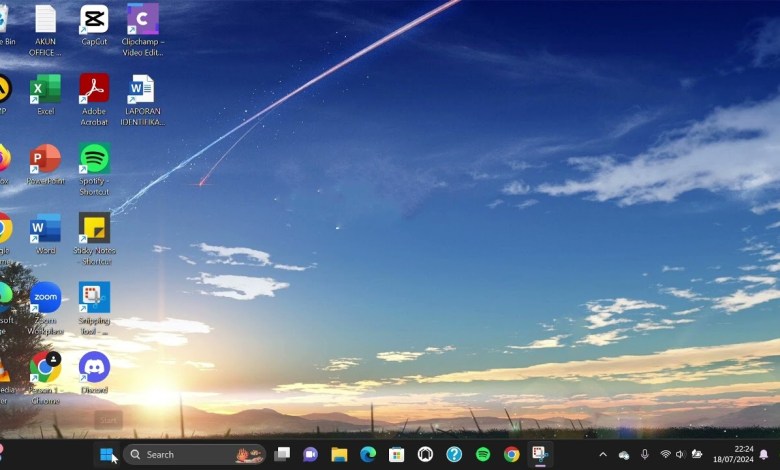Open the Sticky Notes - Shortcut icon
The height and width of the screenshot is (470, 780).
coord(94,239)
